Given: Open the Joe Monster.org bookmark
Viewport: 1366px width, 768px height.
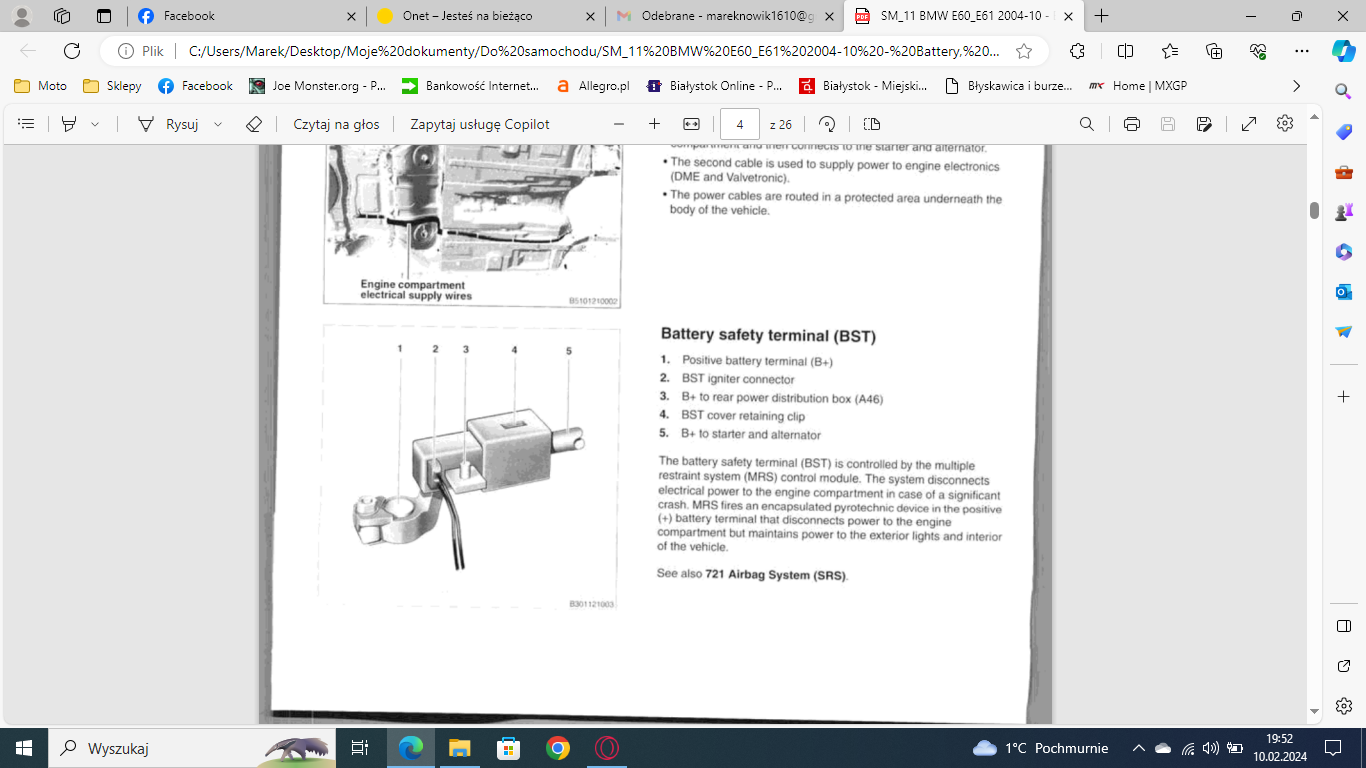Looking at the screenshot, I should [x=317, y=86].
